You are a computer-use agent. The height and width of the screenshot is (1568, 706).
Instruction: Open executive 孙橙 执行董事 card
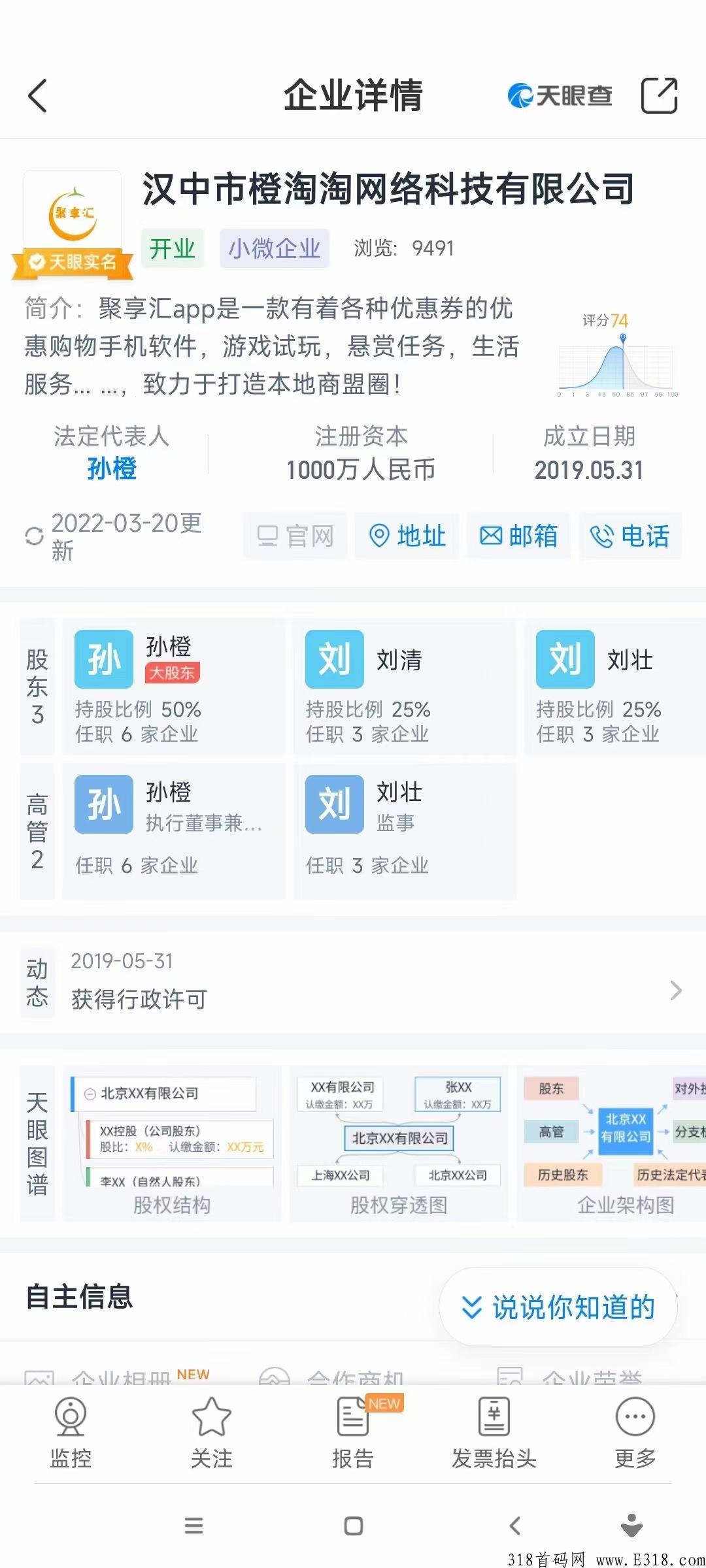(x=174, y=832)
